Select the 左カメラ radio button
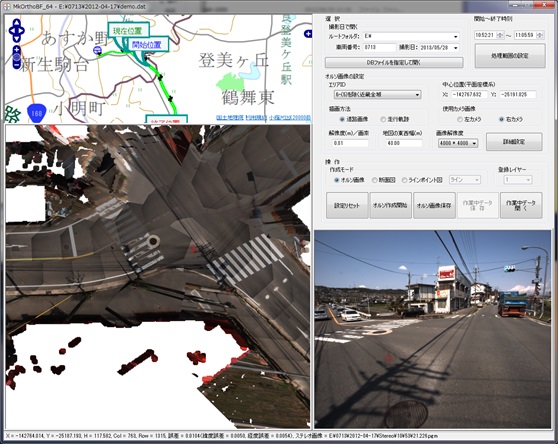558x444 pixels. (460, 119)
